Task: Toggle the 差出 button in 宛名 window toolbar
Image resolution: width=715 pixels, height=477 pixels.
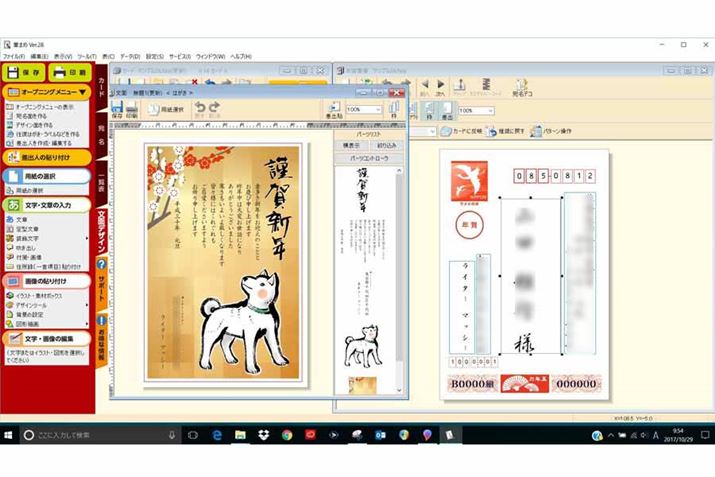Action: (x=447, y=111)
